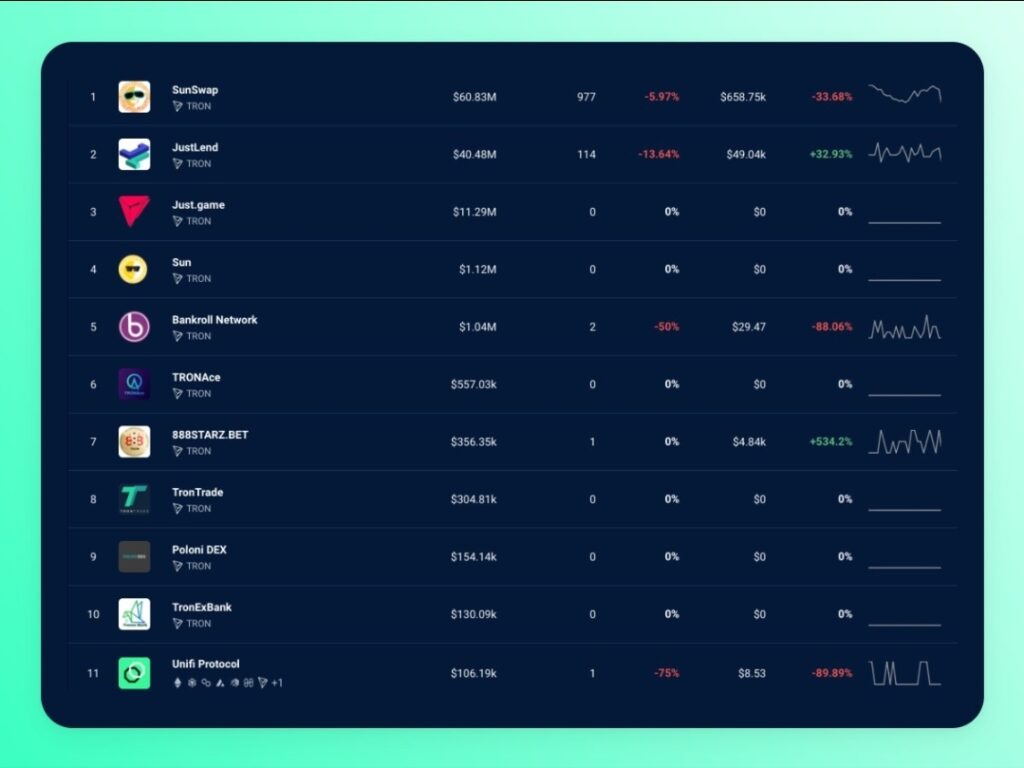Screen dimensions: 1024x768
Task: Open the TronTrade dapp name link
Action: tap(197, 492)
